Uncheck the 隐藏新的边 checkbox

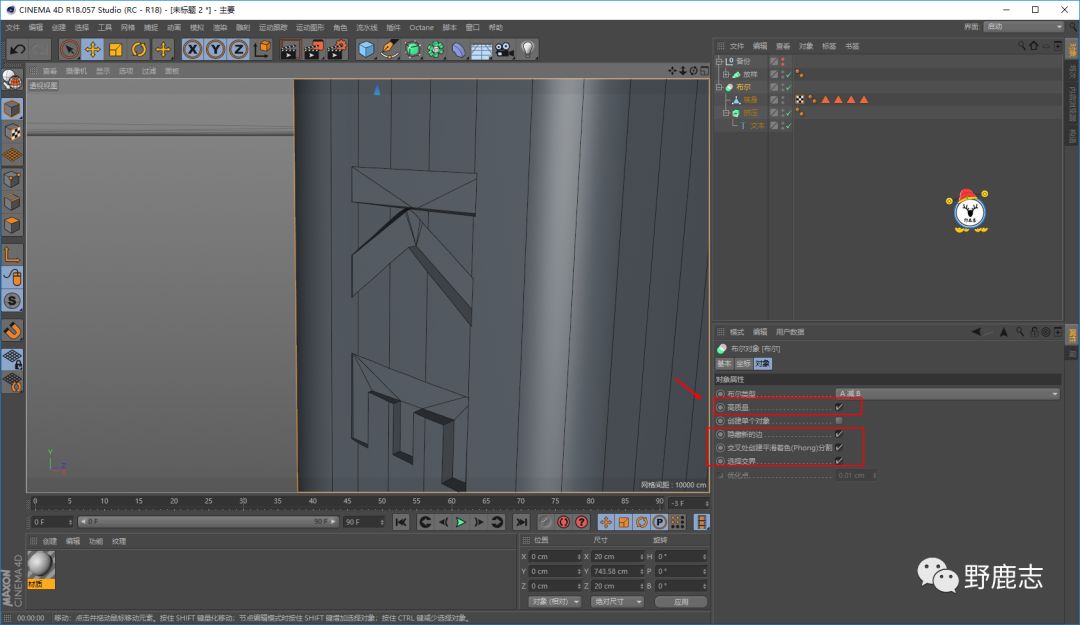839,434
